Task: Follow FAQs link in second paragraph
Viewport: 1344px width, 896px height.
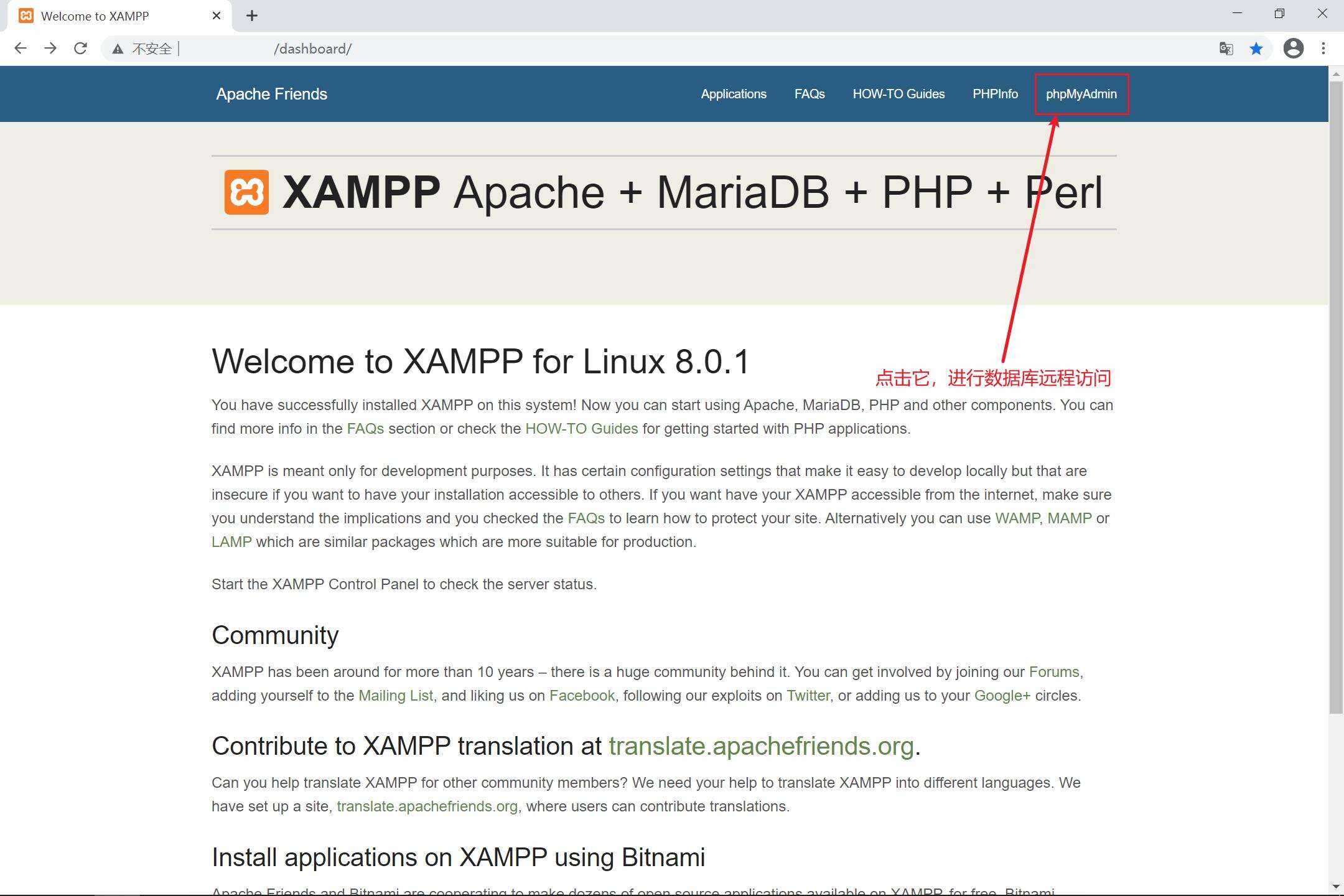Action: [x=586, y=518]
